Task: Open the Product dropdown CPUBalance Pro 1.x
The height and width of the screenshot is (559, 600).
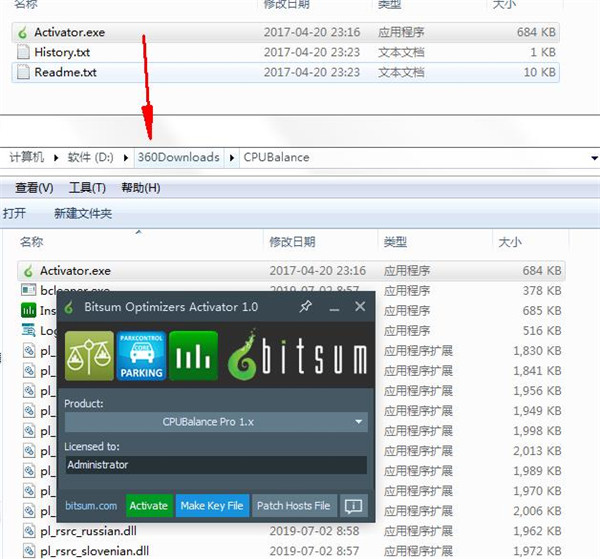Action: pos(216,422)
